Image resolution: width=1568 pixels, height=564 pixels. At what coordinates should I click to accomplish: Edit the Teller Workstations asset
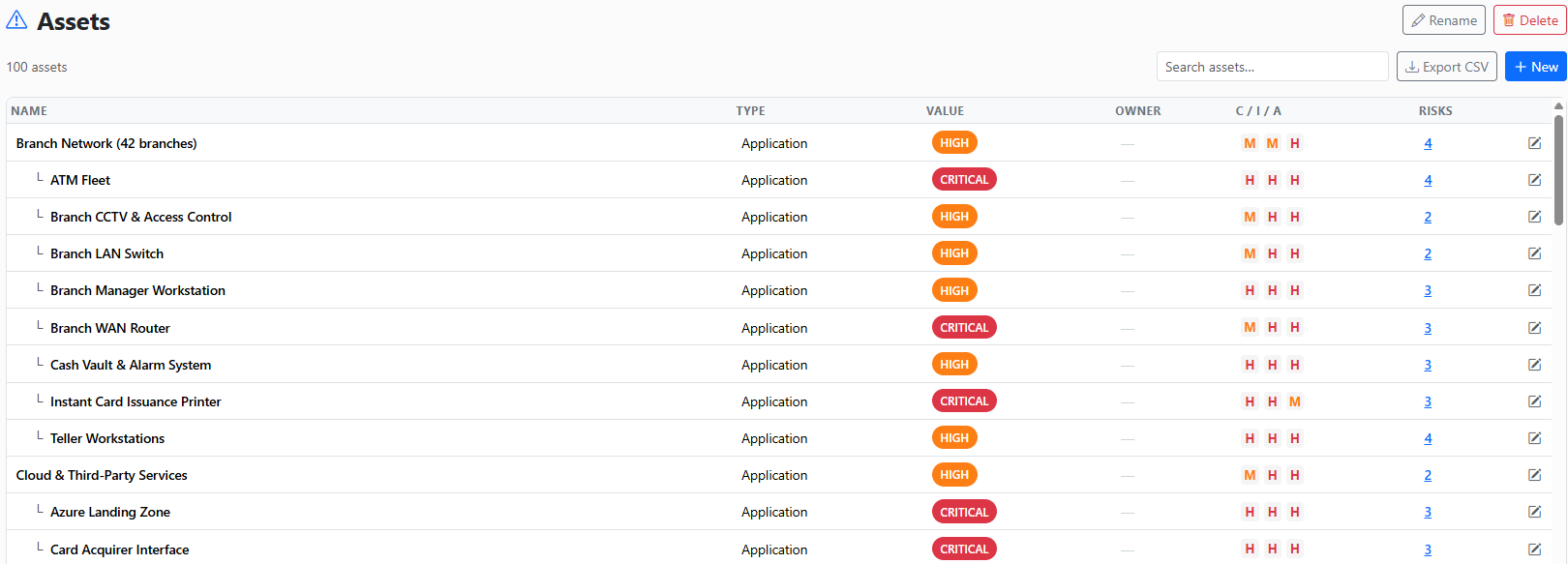[1534, 438]
